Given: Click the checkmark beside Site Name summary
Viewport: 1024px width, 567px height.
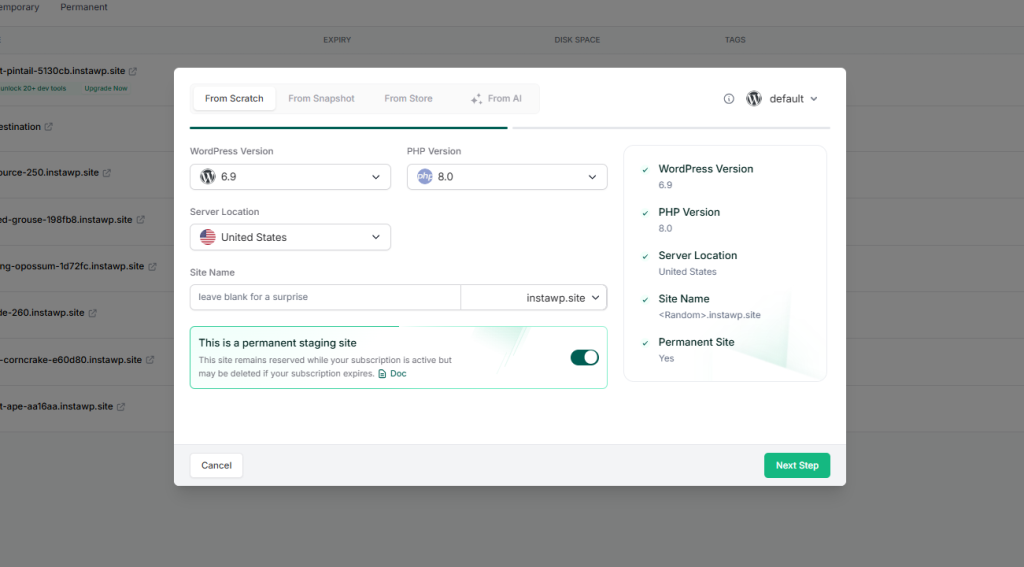Looking at the screenshot, I should point(645,300).
